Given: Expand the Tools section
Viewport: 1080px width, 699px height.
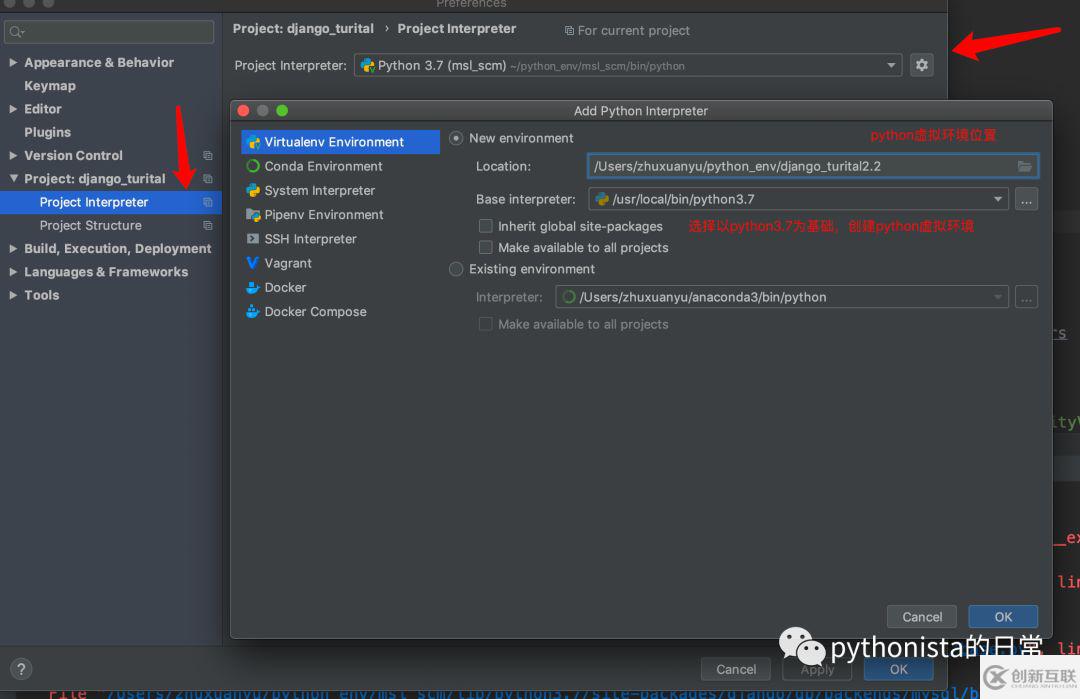Looking at the screenshot, I should tap(13, 295).
